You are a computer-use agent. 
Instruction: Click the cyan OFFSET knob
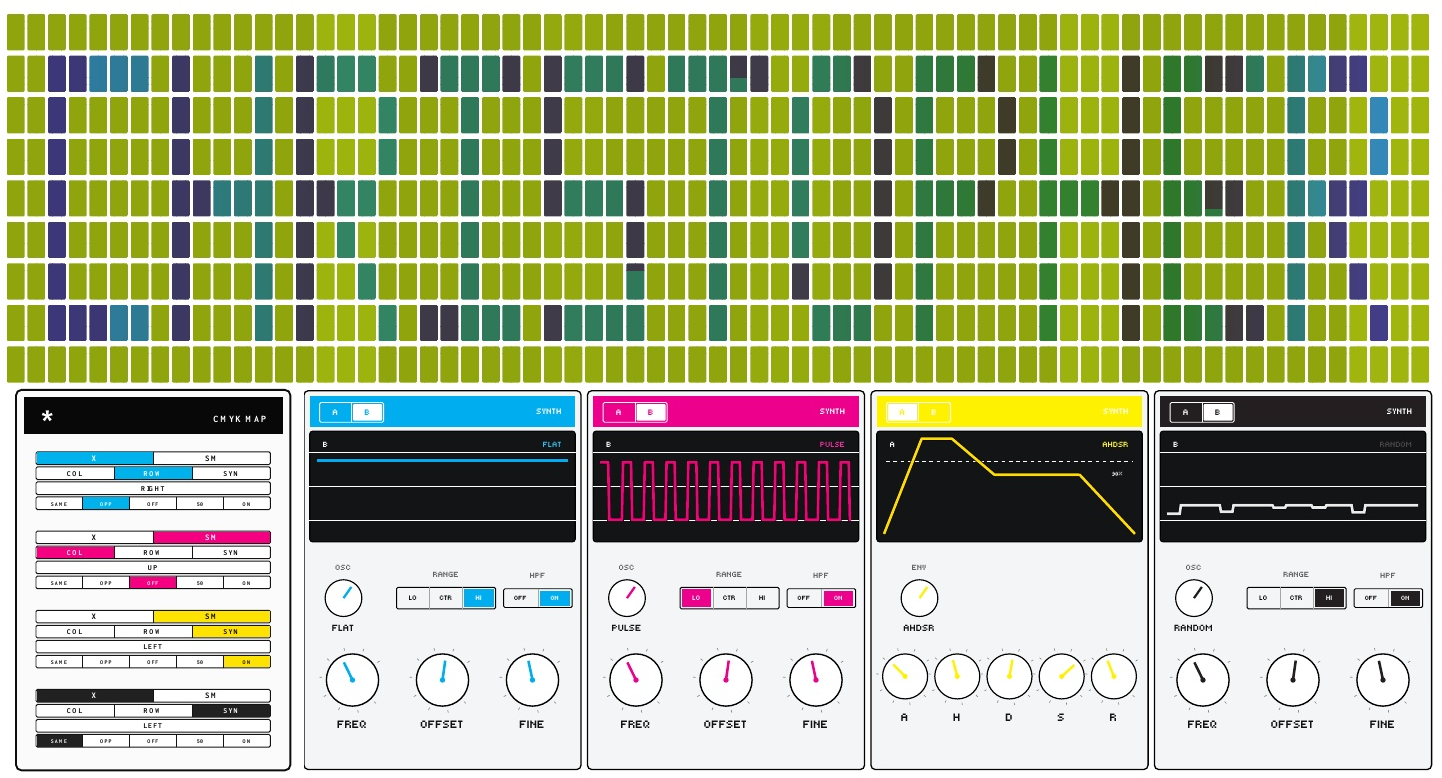(x=442, y=680)
